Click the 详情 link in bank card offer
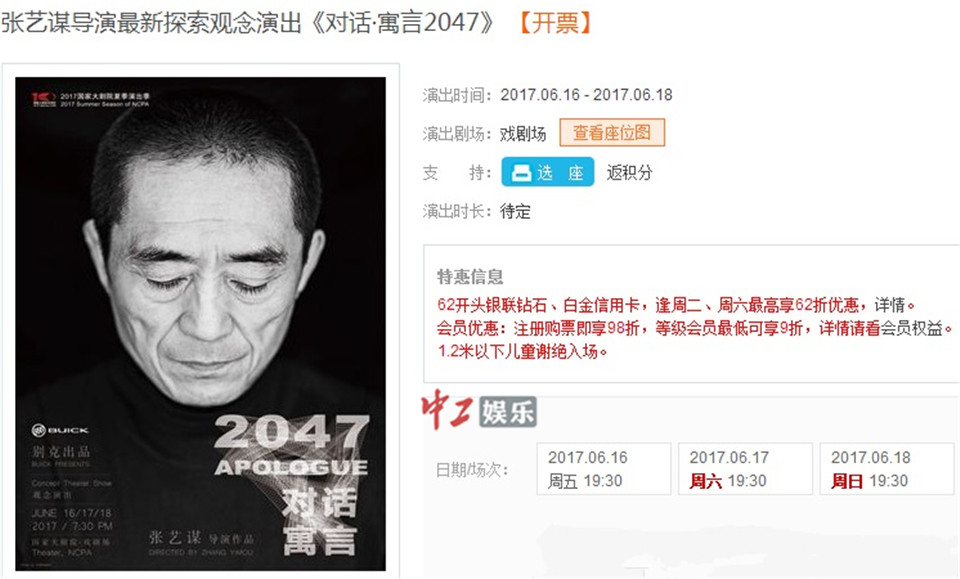Image resolution: width=960 pixels, height=579 pixels. 890,305
